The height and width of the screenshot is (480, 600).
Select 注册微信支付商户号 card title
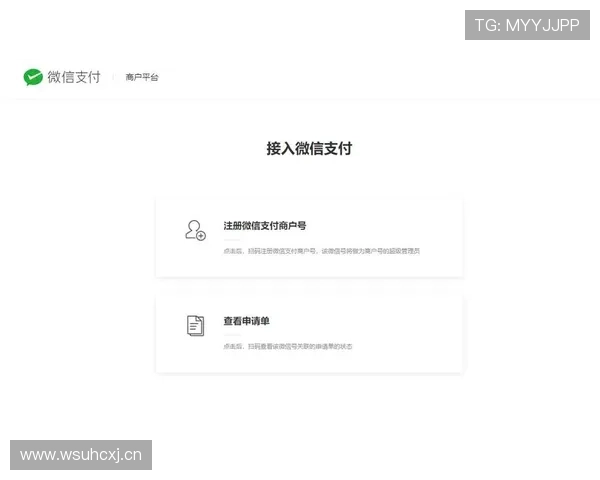(265, 226)
